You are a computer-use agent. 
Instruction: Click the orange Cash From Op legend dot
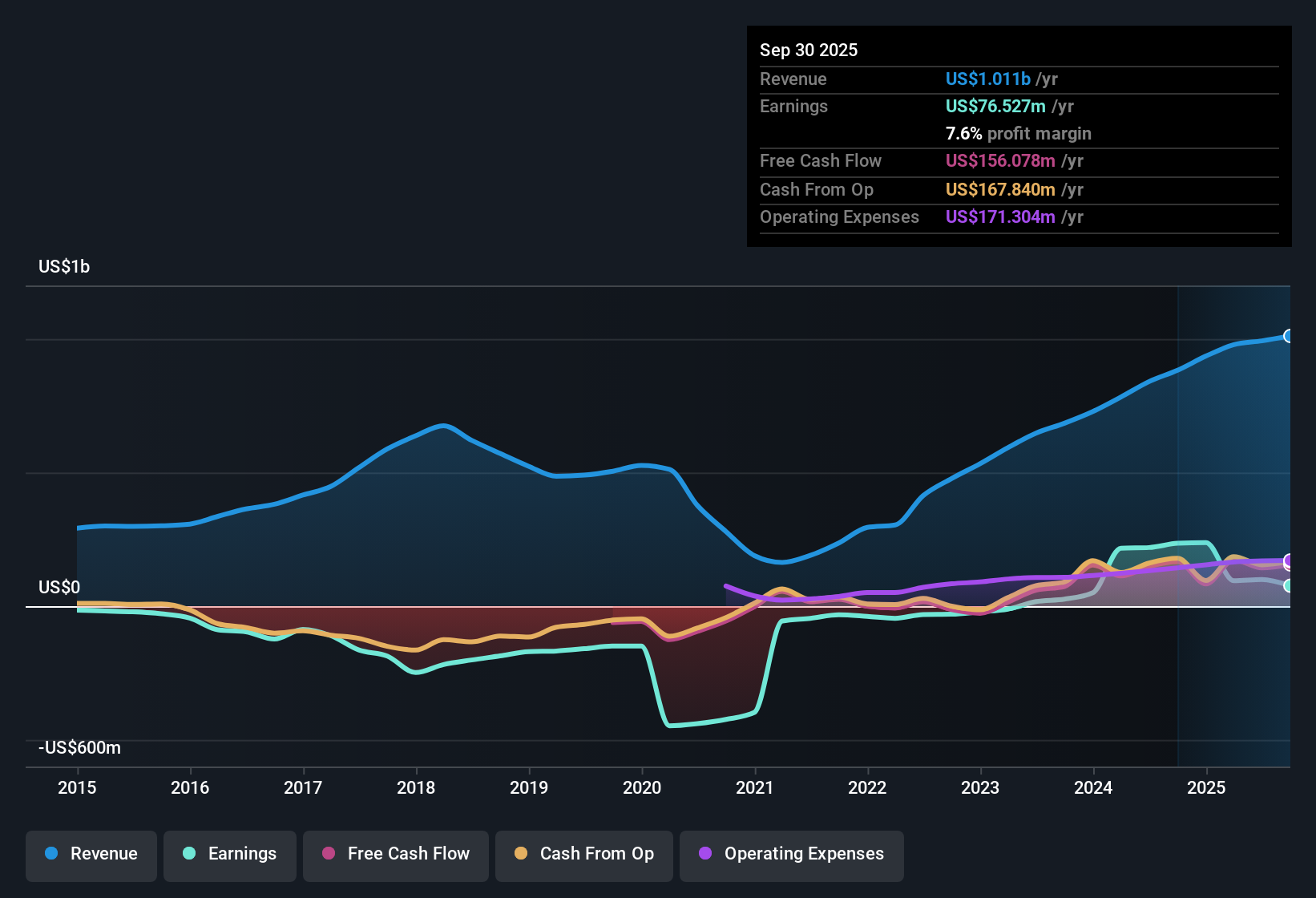coord(520,854)
